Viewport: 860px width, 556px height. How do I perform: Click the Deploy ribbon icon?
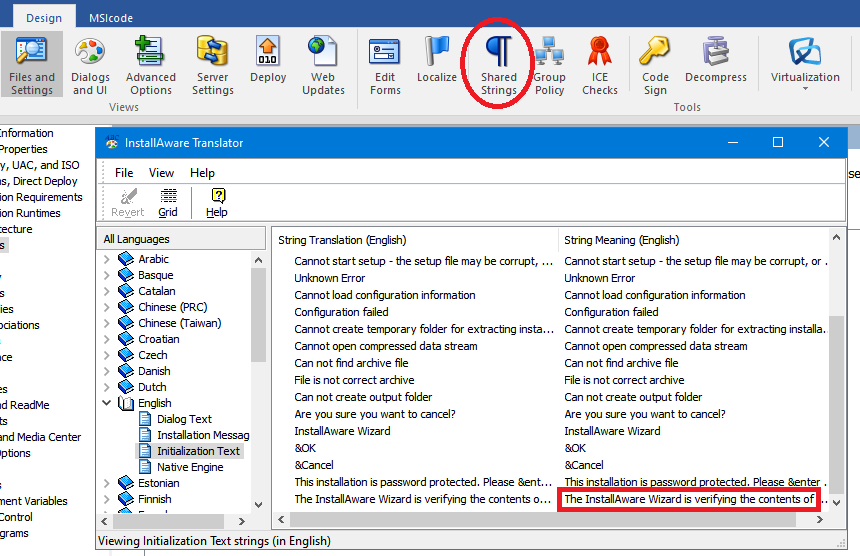coord(268,59)
